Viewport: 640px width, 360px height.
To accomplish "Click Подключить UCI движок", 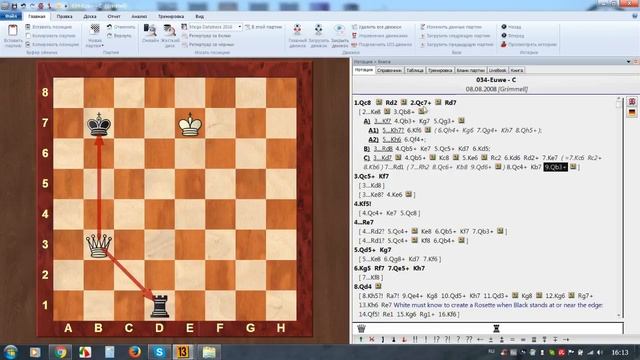I will [x=382, y=44].
